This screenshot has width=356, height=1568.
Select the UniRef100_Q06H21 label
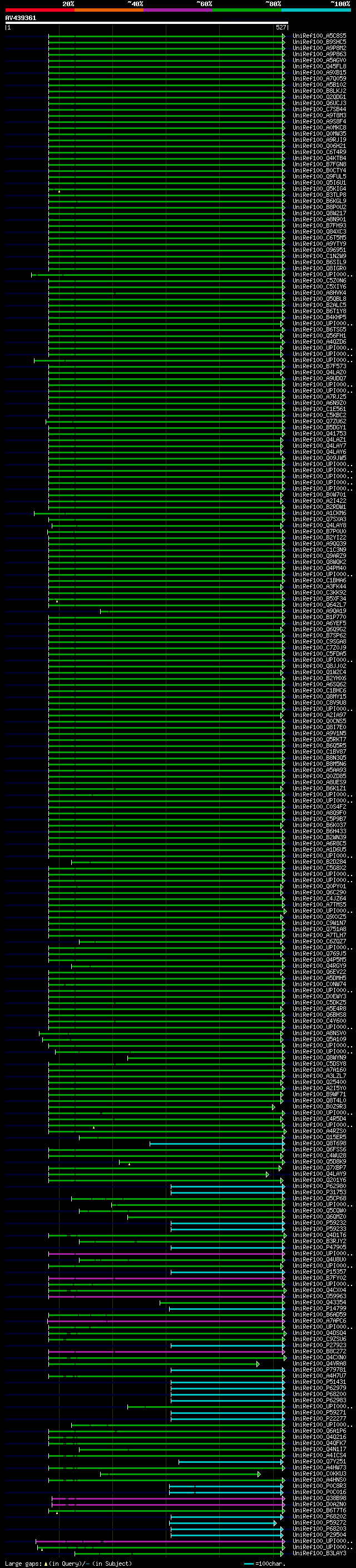click(x=319, y=146)
